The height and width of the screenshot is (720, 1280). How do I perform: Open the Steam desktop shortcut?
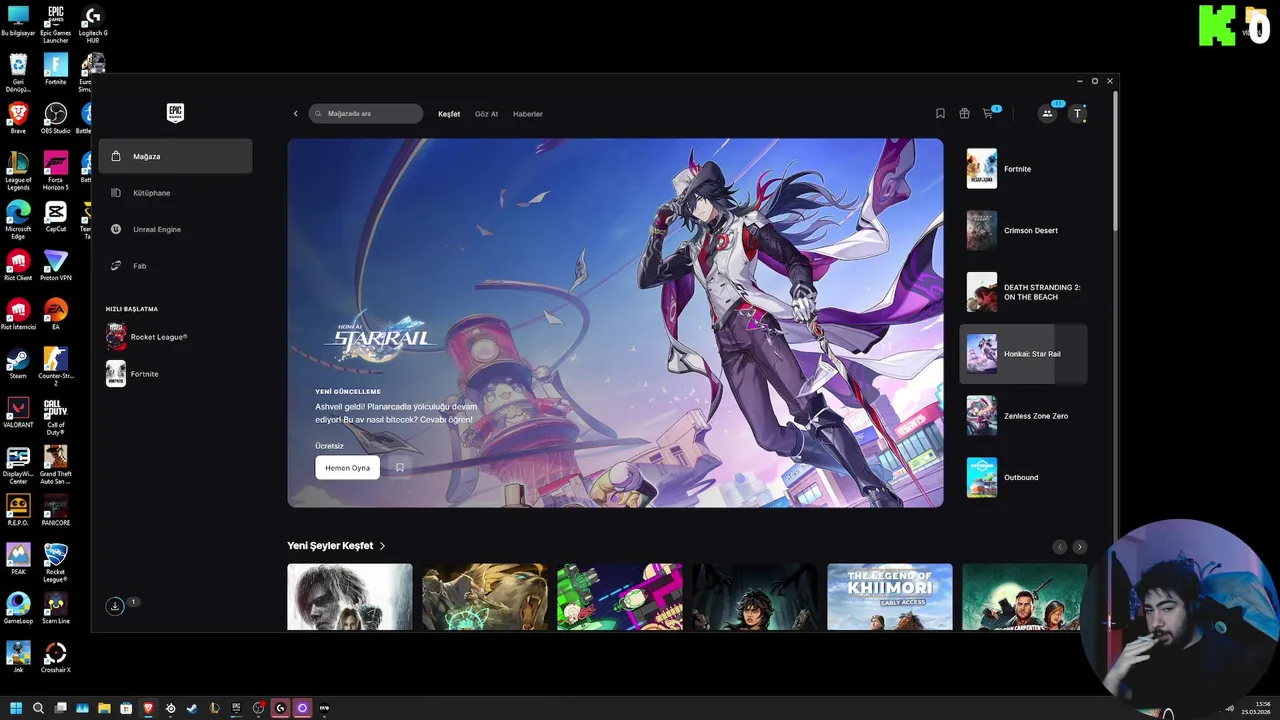18,364
